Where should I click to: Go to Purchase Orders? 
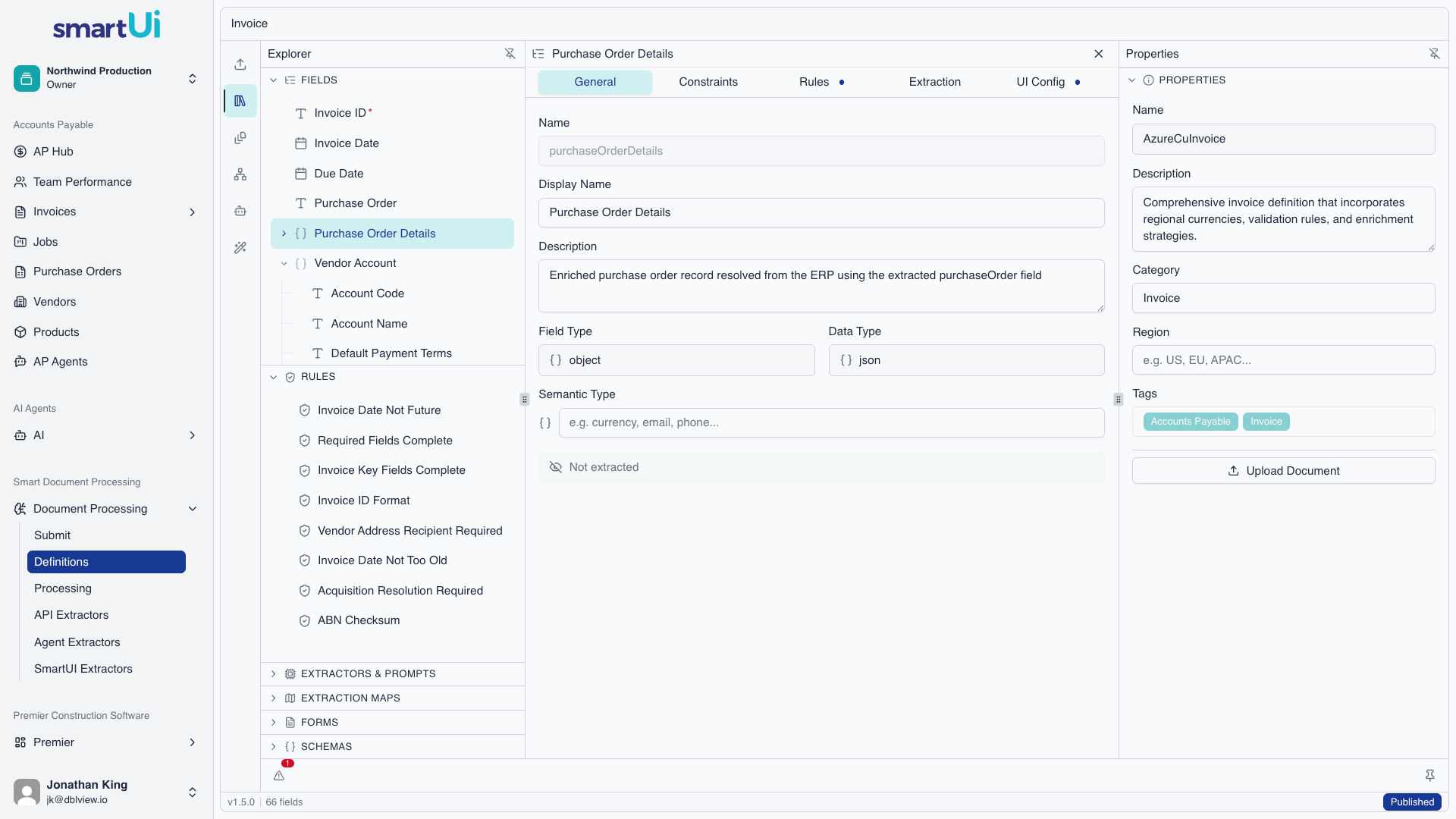106,271
